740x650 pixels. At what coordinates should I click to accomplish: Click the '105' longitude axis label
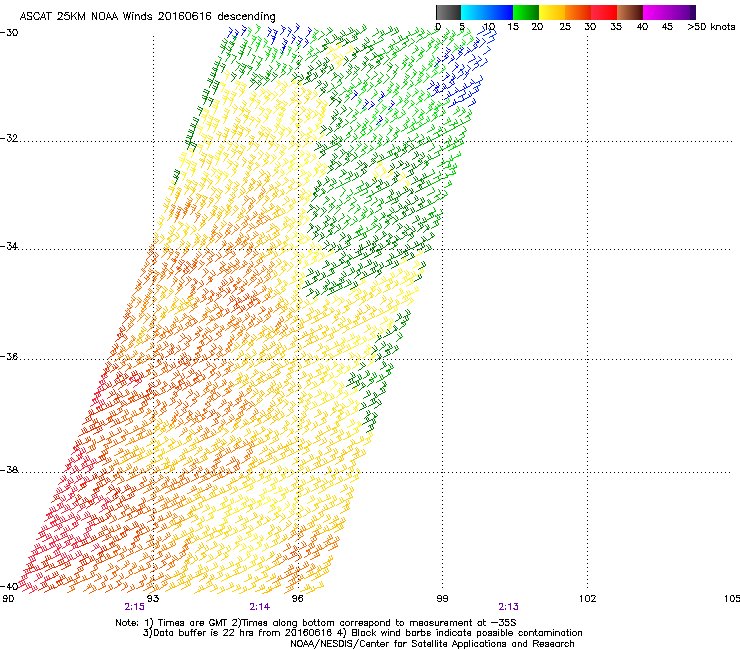point(732,599)
